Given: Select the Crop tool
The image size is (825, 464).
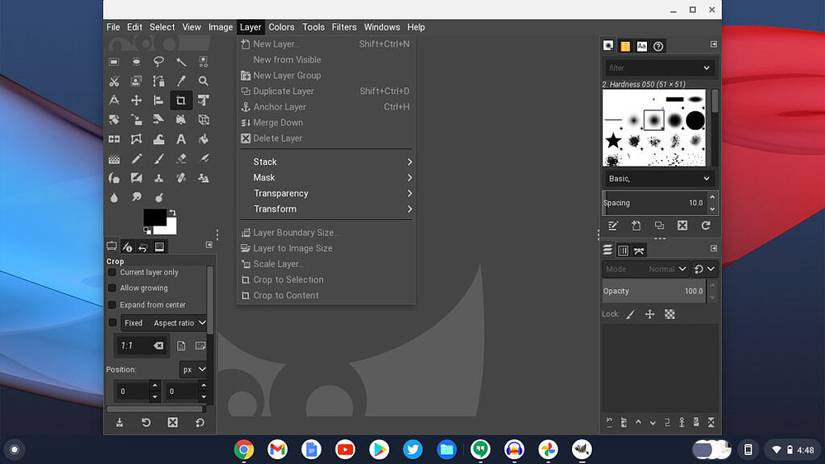Looking at the screenshot, I should 181,100.
